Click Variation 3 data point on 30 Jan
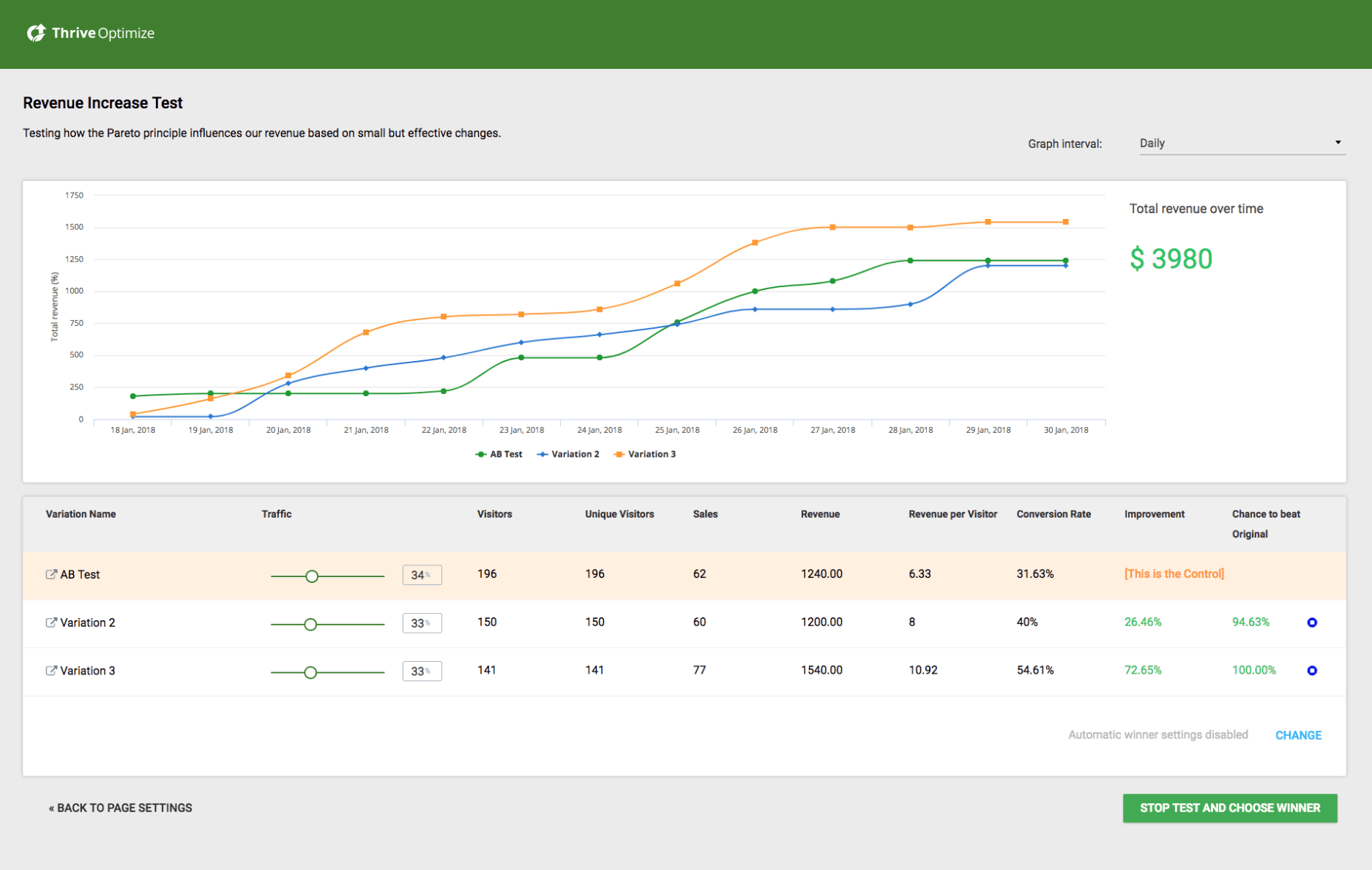This screenshot has height=870, width=1372. coord(1065,222)
